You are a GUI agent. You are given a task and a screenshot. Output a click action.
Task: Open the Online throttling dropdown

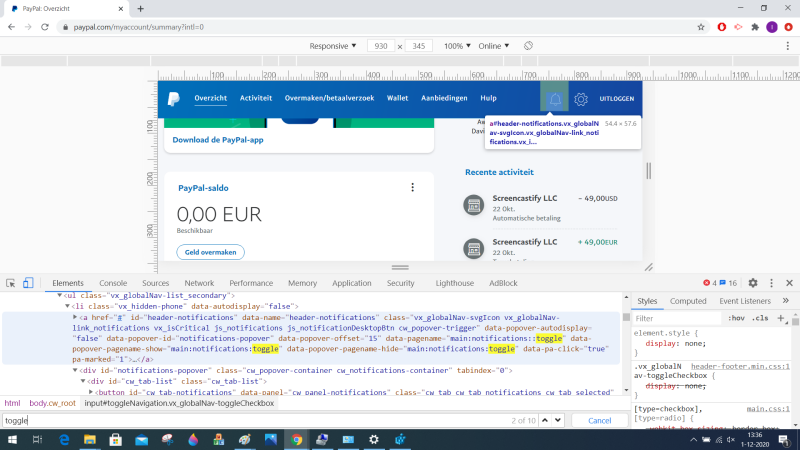coord(493,46)
